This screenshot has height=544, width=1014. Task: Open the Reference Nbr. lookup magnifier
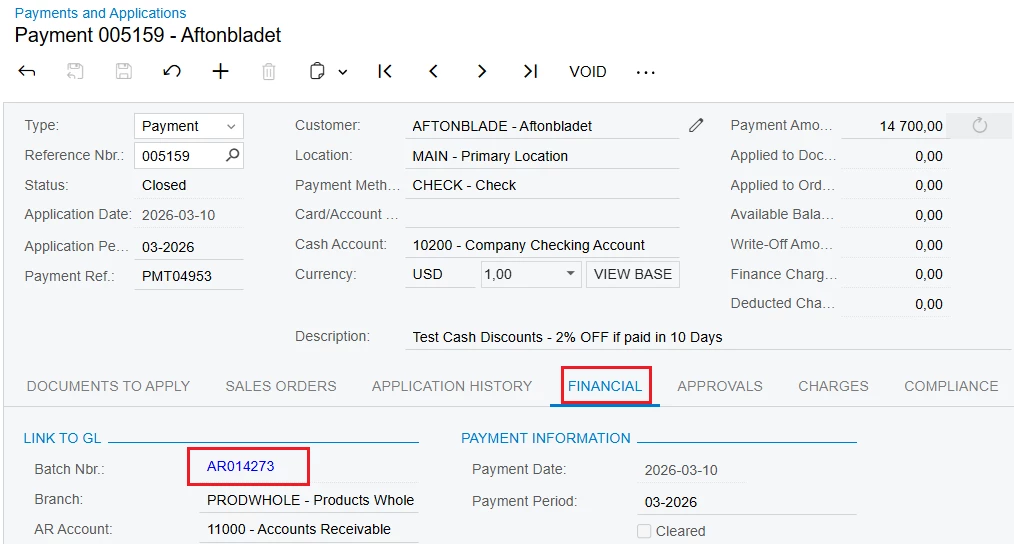click(x=233, y=155)
